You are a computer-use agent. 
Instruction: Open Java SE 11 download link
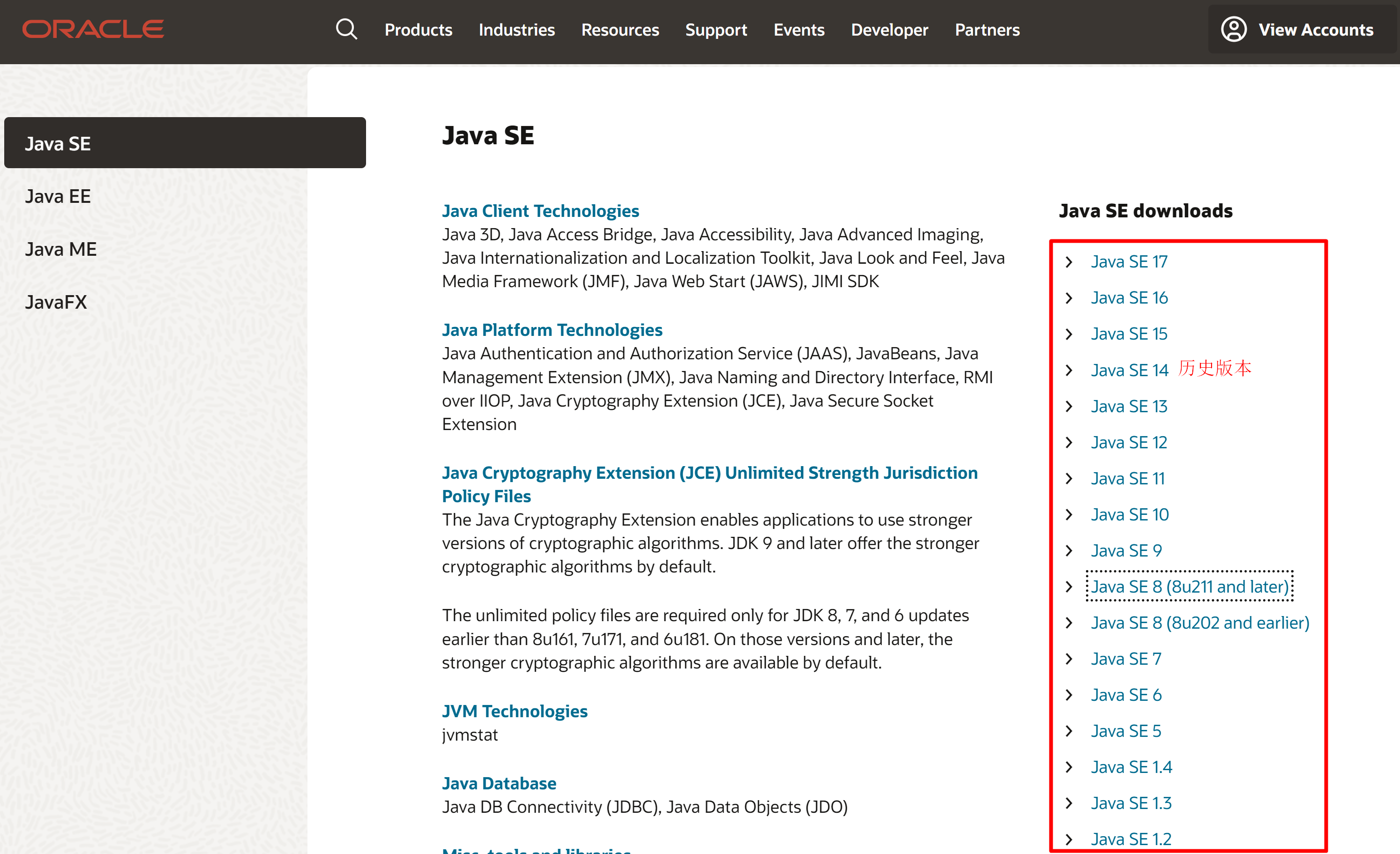click(1128, 479)
